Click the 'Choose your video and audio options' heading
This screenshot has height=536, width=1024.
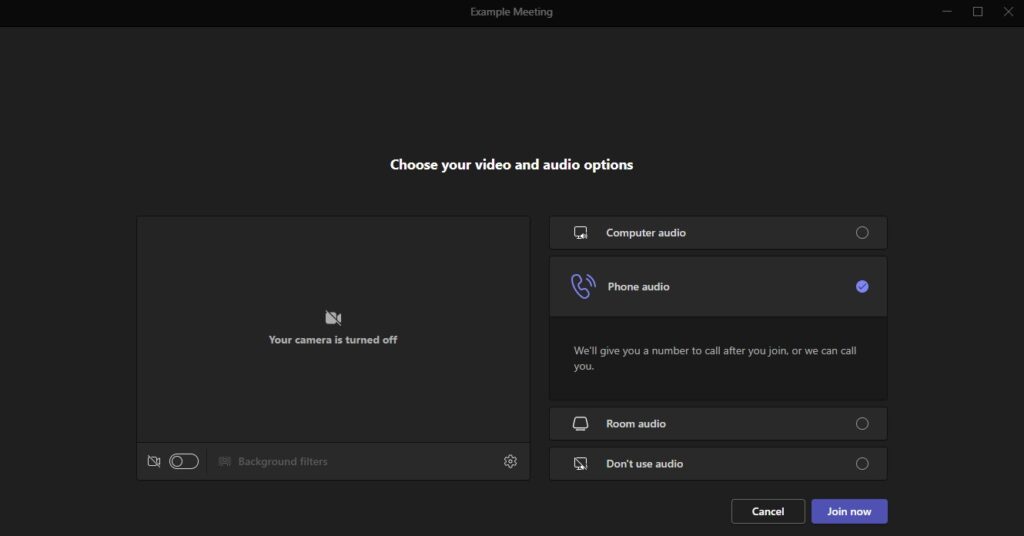coord(511,165)
